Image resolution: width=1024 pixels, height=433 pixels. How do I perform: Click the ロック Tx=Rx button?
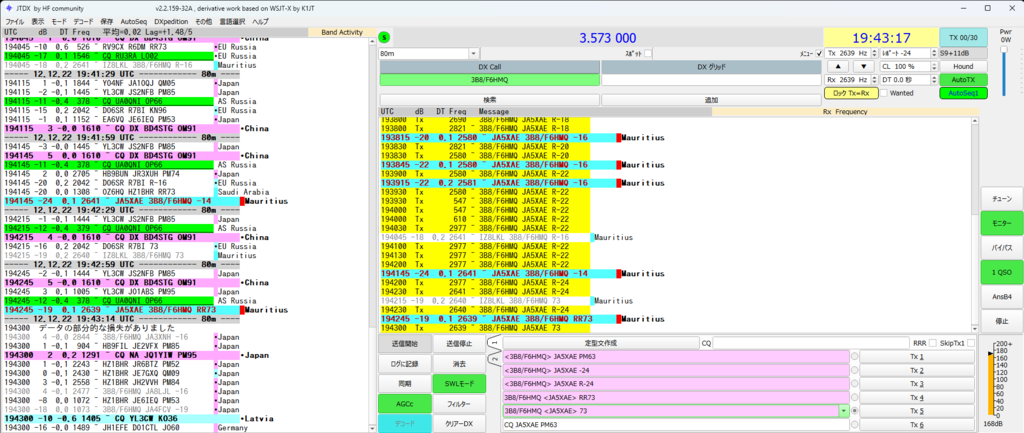pos(851,93)
